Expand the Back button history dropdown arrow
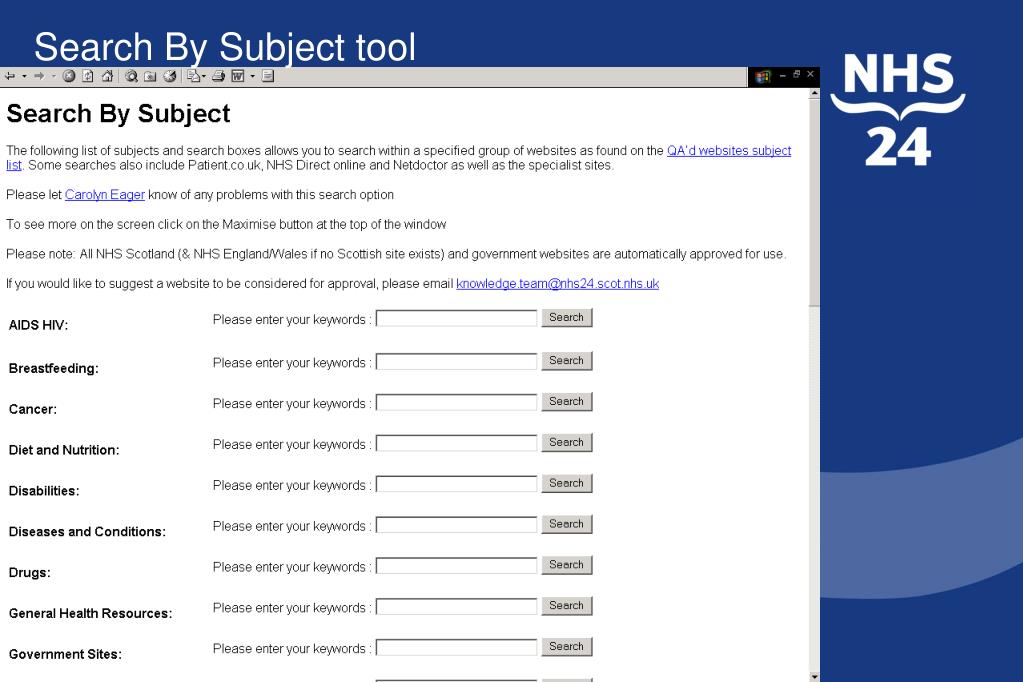The image size is (1023, 682). (24, 76)
